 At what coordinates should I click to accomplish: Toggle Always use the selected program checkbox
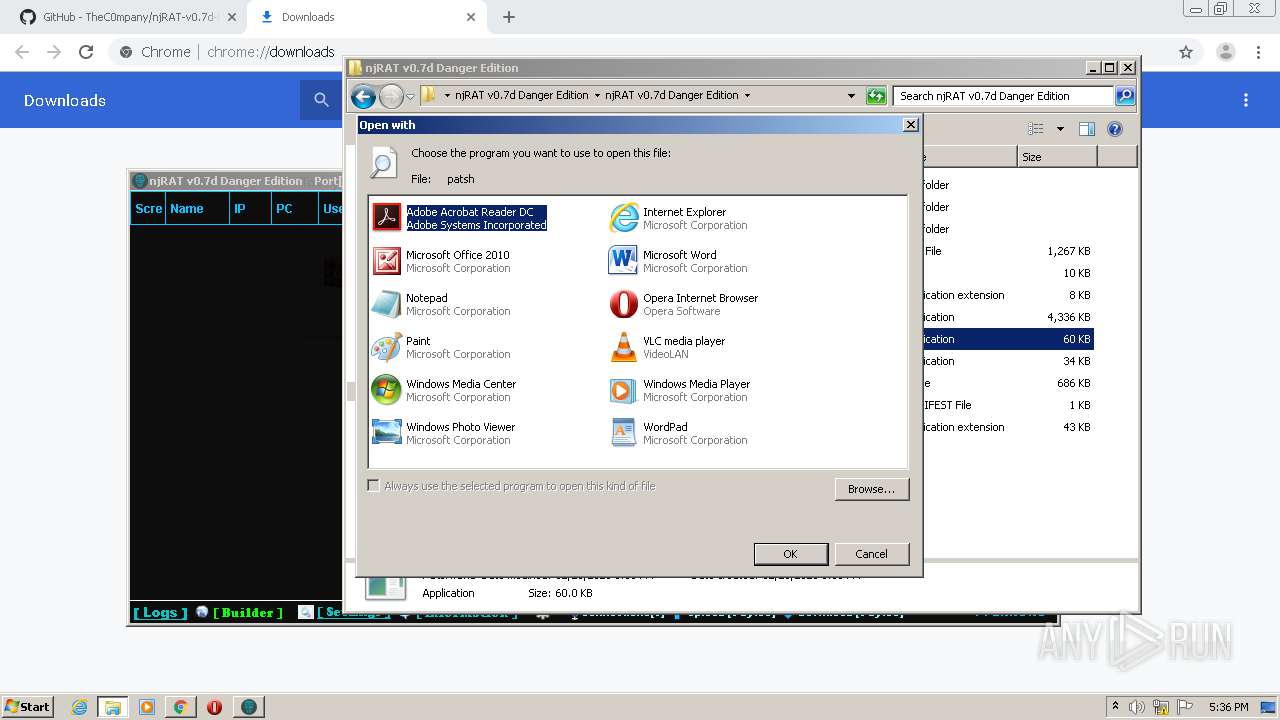[374, 486]
